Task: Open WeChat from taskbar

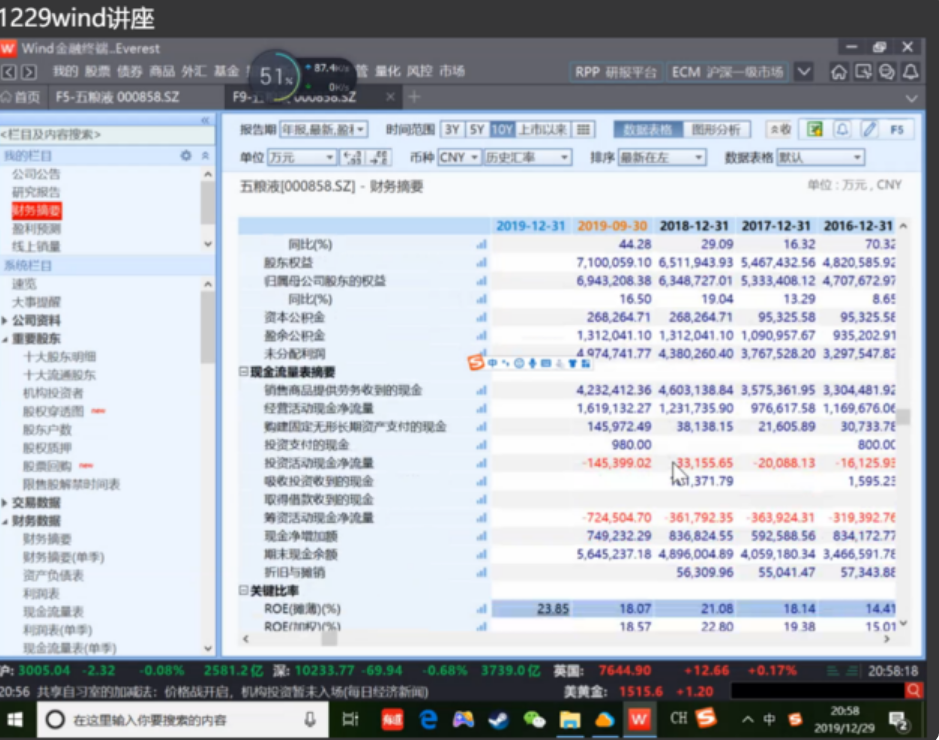Action: (534, 720)
